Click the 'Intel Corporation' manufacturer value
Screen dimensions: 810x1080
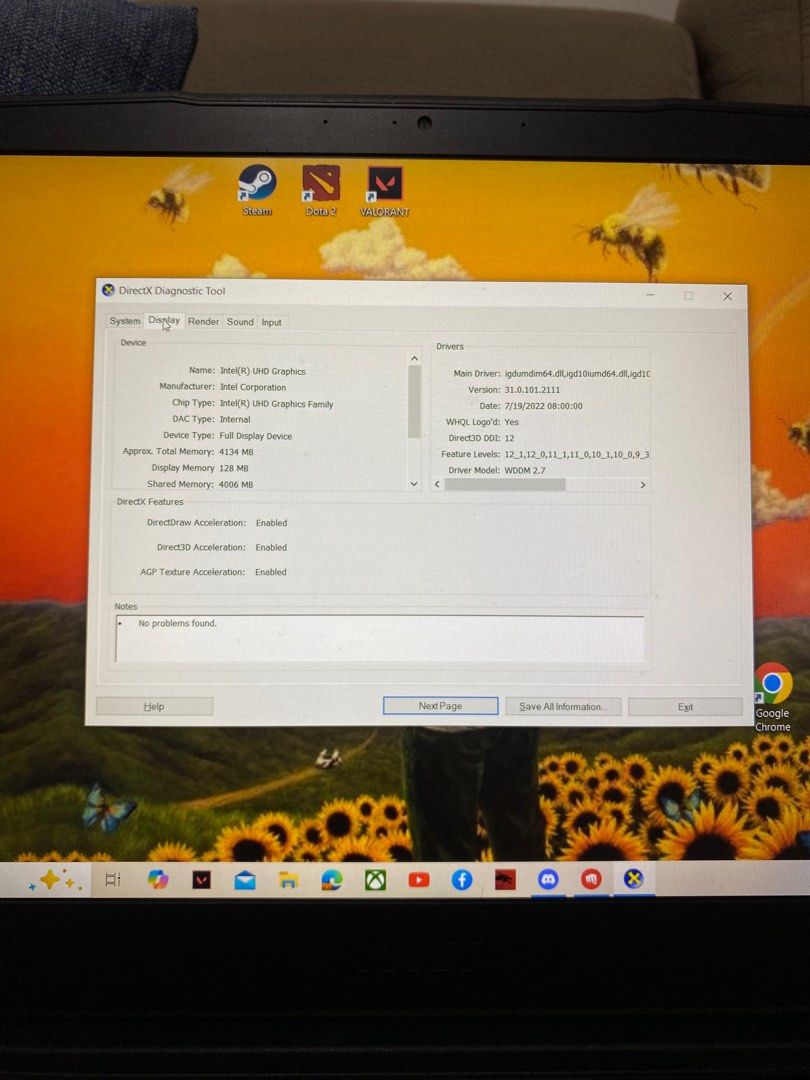pyautogui.click(x=253, y=387)
